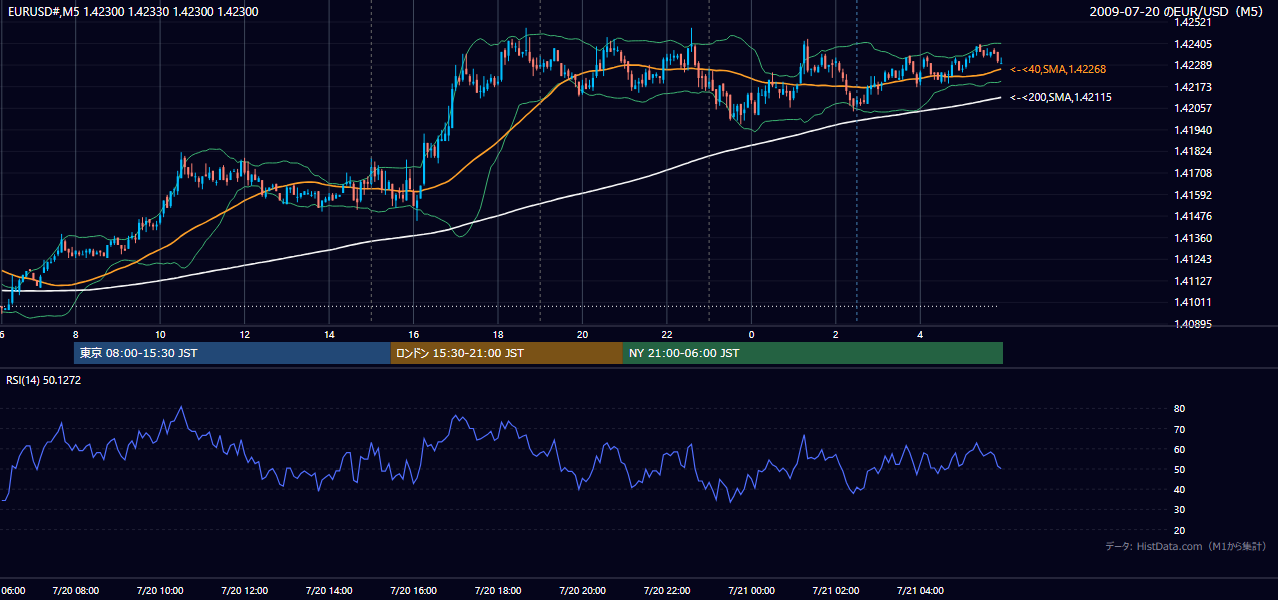Click price level 1.40895 on axis

click(1193, 324)
